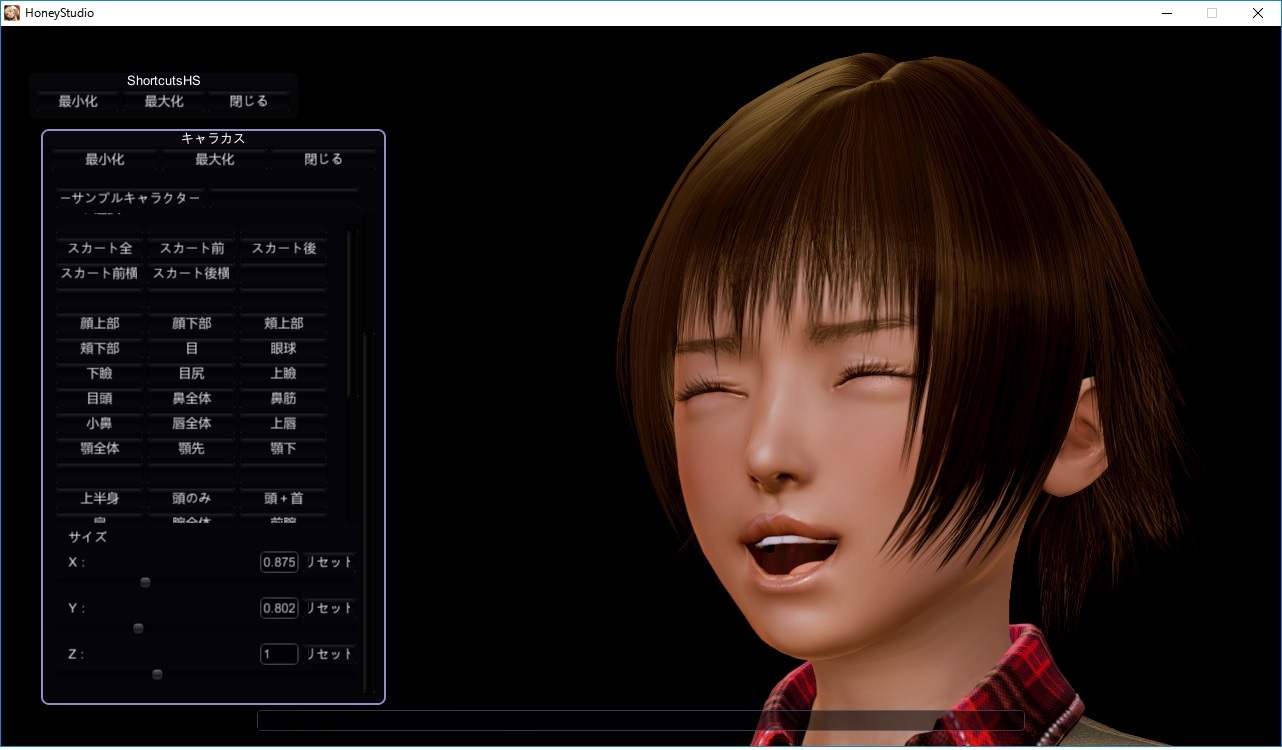Screen dimensions: 1282x750
Task: Choose the 上半身 upper body button
Action: coord(100,498)
